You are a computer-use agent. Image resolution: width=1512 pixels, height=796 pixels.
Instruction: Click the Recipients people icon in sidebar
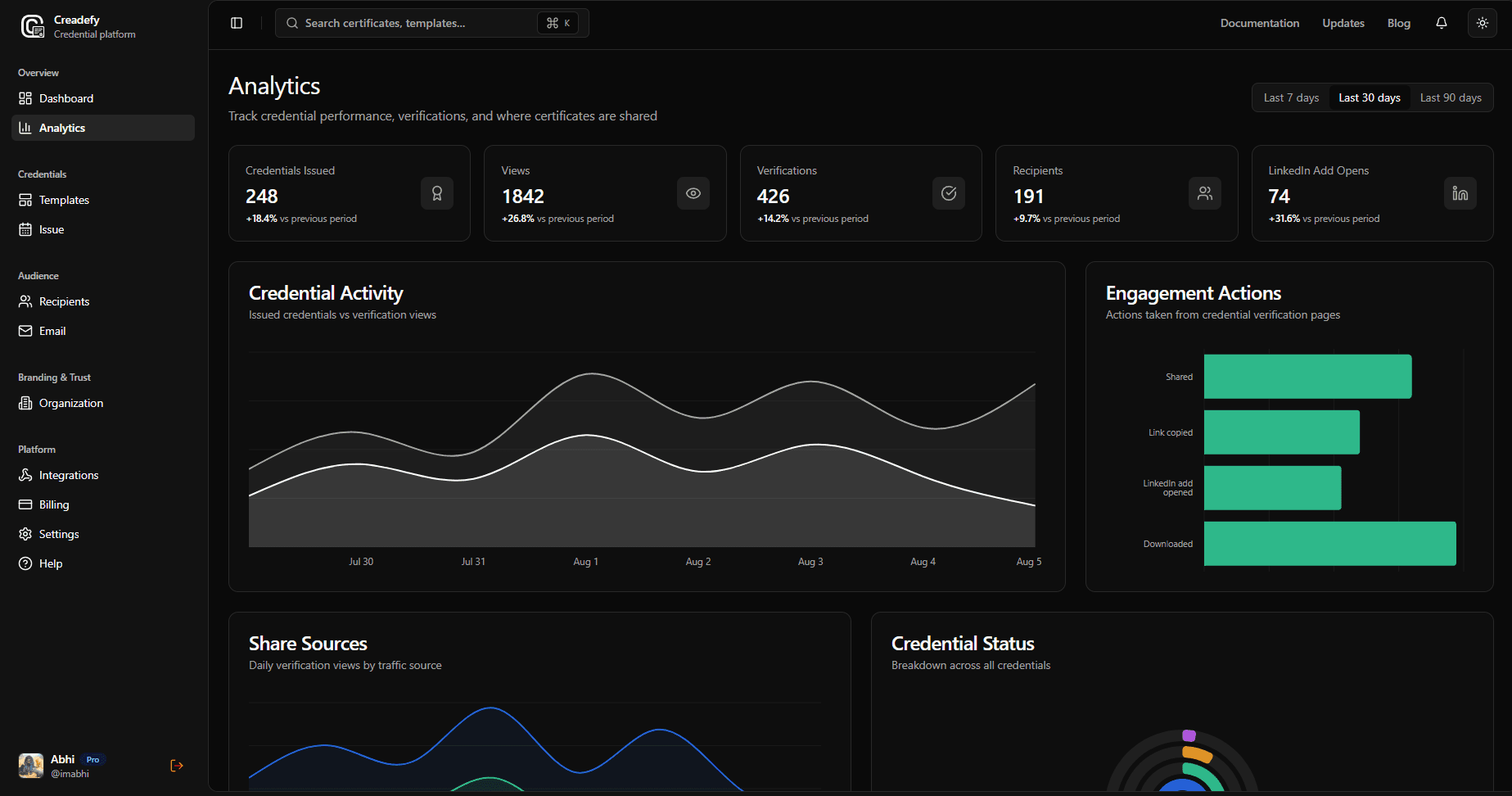(x=25, y=301)
